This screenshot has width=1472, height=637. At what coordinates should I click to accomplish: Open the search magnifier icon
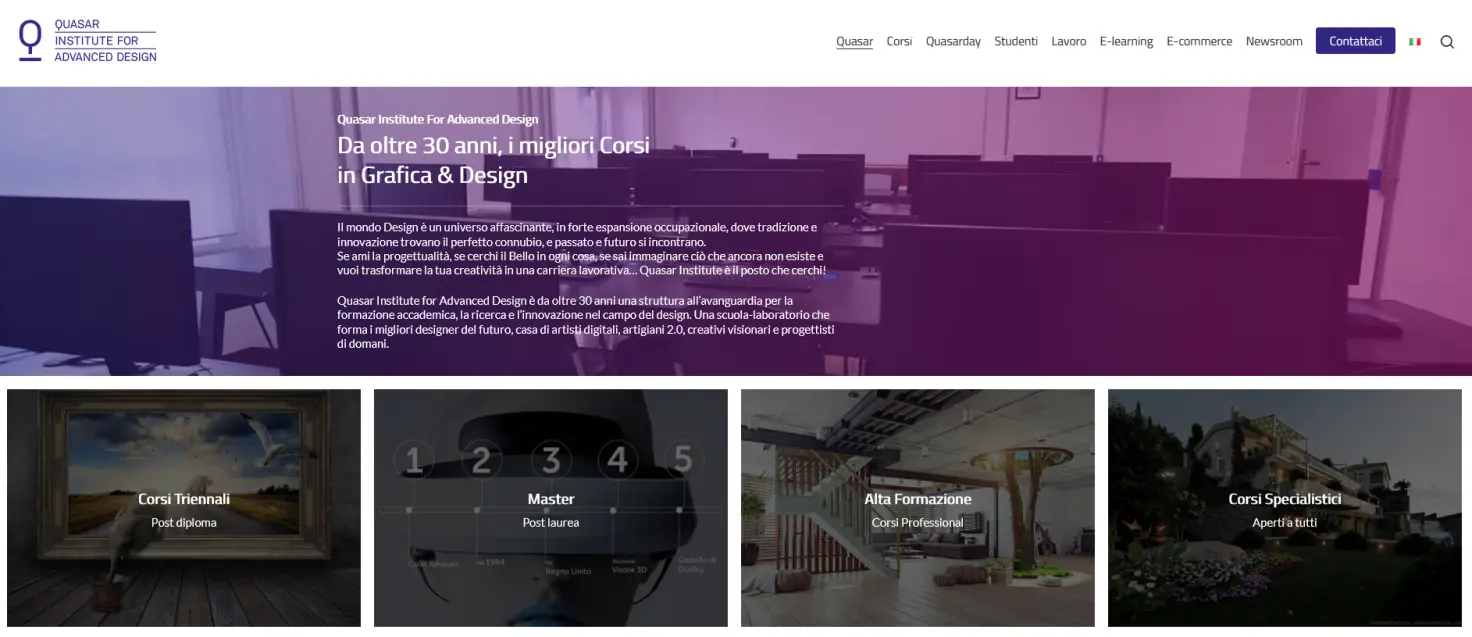click(x=1447, y=42)
